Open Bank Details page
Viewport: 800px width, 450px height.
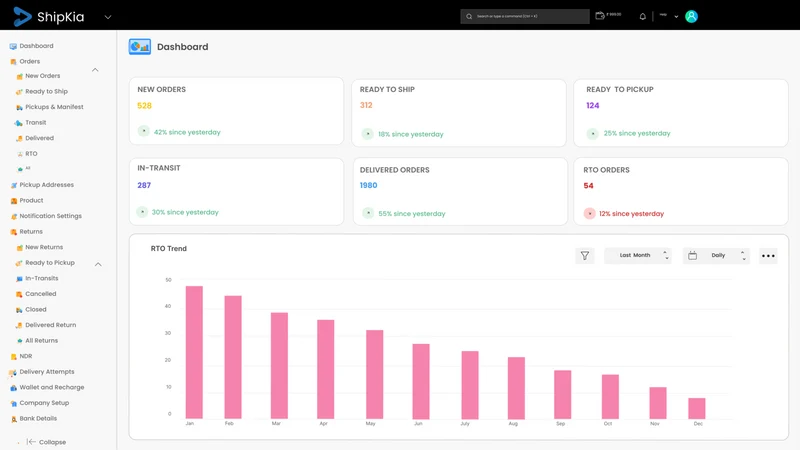tap(38, 418)
